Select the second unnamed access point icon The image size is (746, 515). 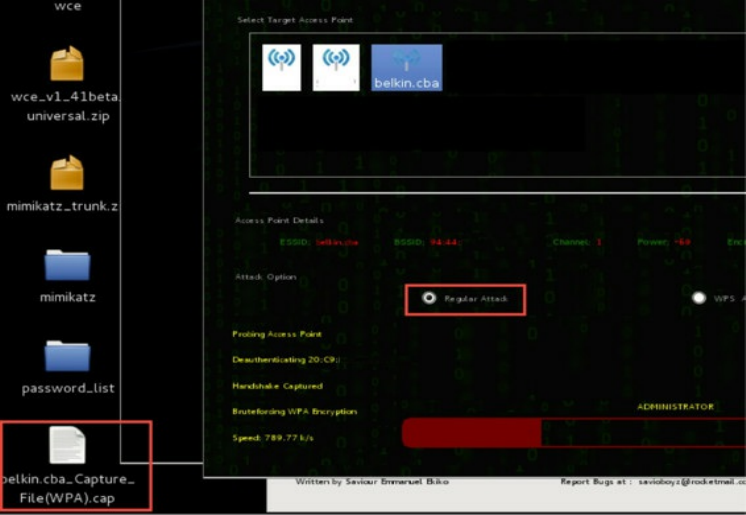coord(336,68)
